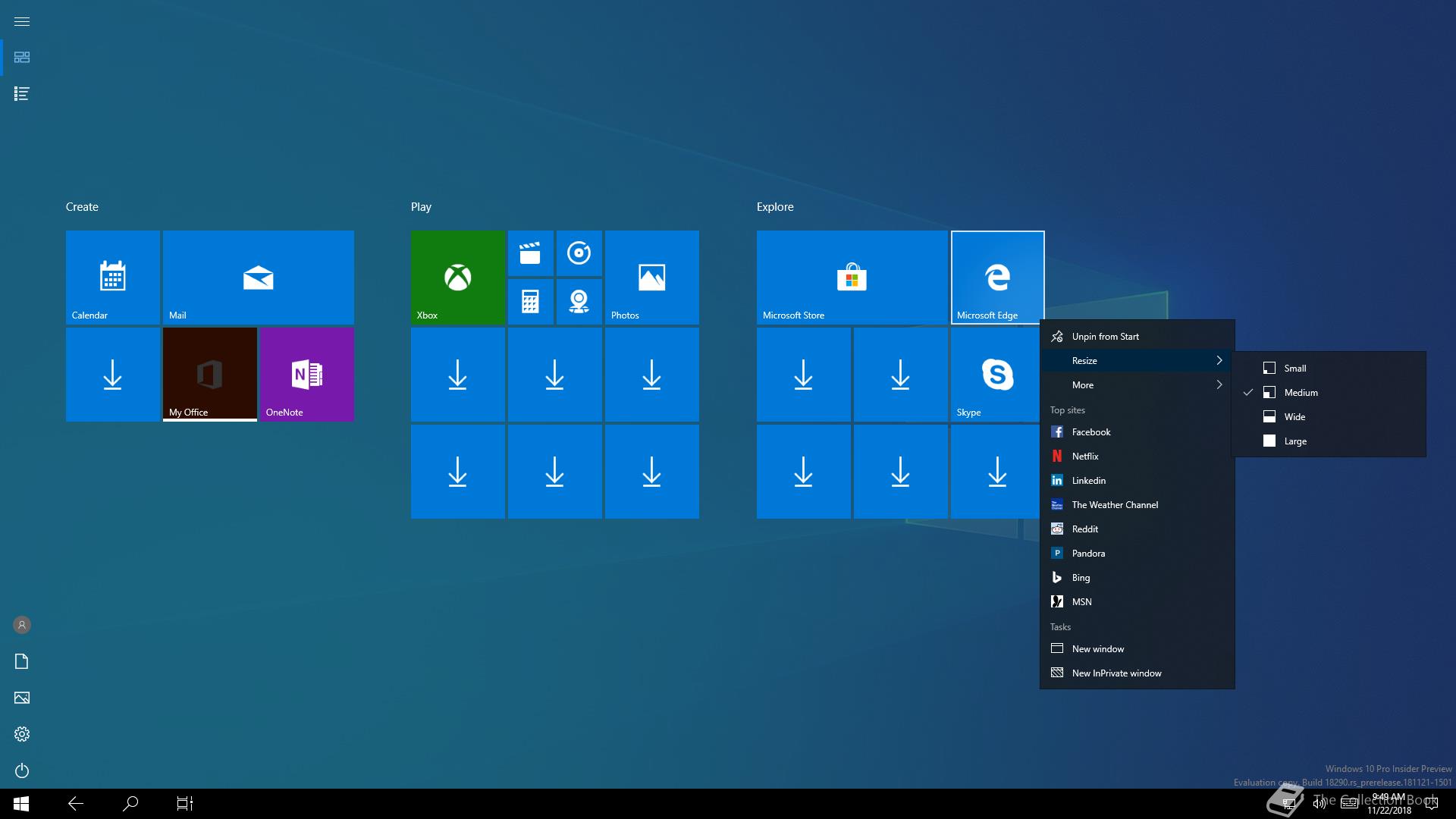This screenshot has height=819, width=1456.
Task: Open the Microsoft Store tile
Action: [852, 278]
